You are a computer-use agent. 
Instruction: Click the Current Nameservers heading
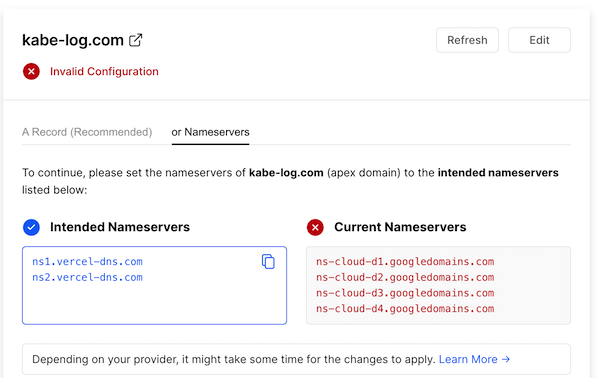[400, 227]
